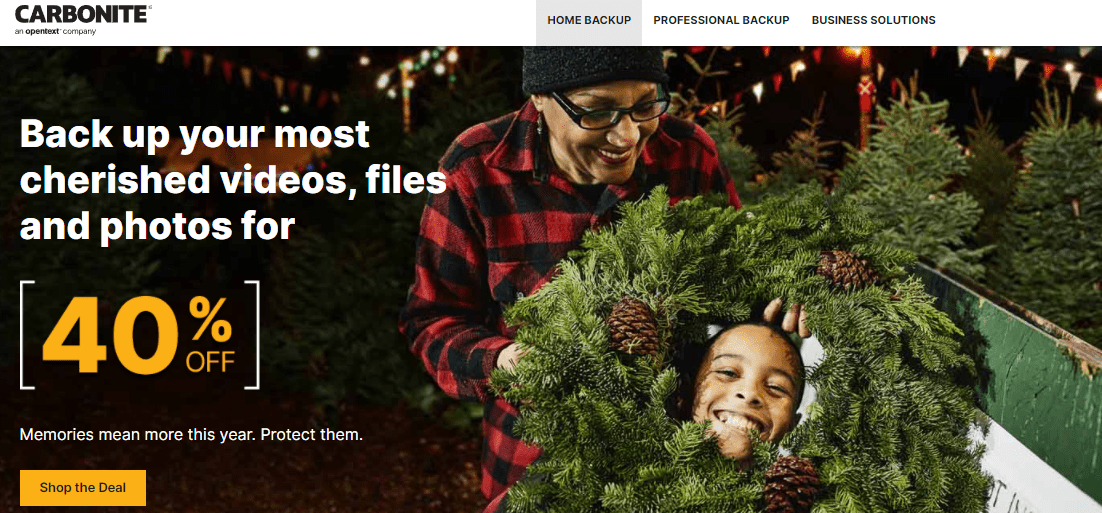Viewport: 1102px width, 513px height.
Task: Click the child's hand atop the wreath
Action: [787, 318]
